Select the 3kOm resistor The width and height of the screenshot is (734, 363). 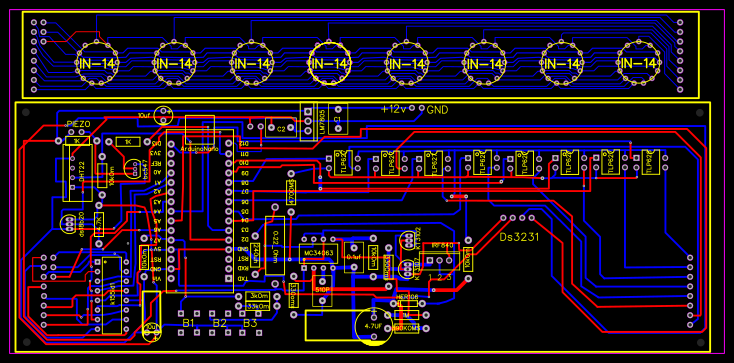pyautogui.click(x=258, y=296)
